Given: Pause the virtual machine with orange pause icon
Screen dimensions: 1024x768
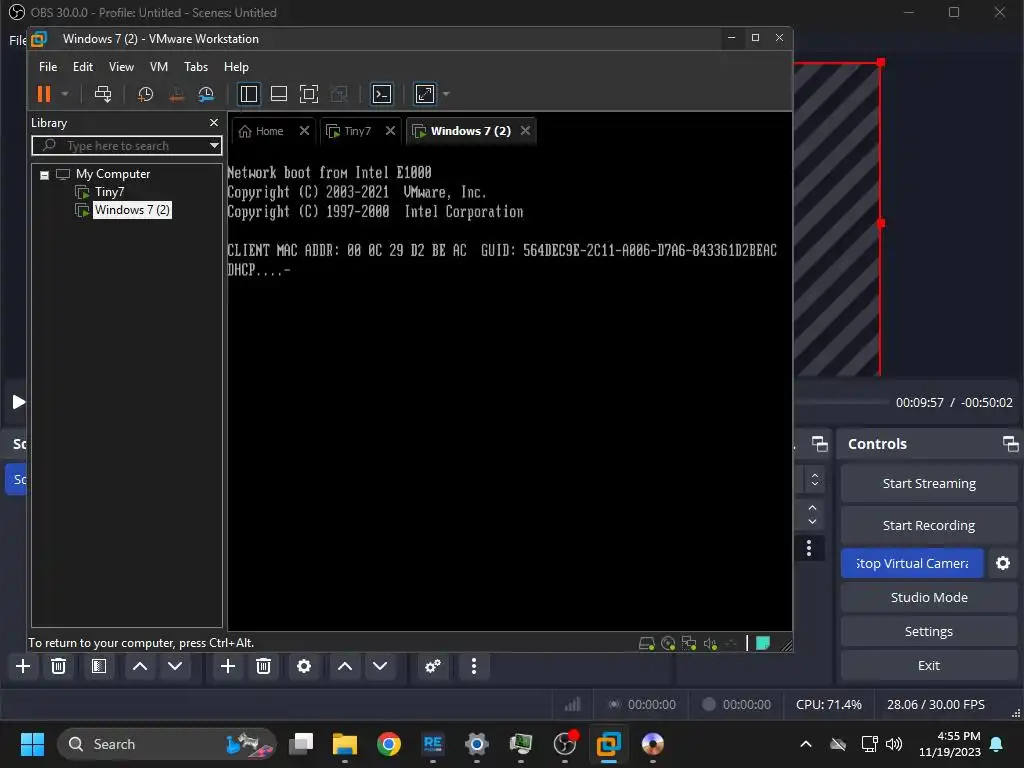Looking at the screenshot, I should click(x=44, y=94).
